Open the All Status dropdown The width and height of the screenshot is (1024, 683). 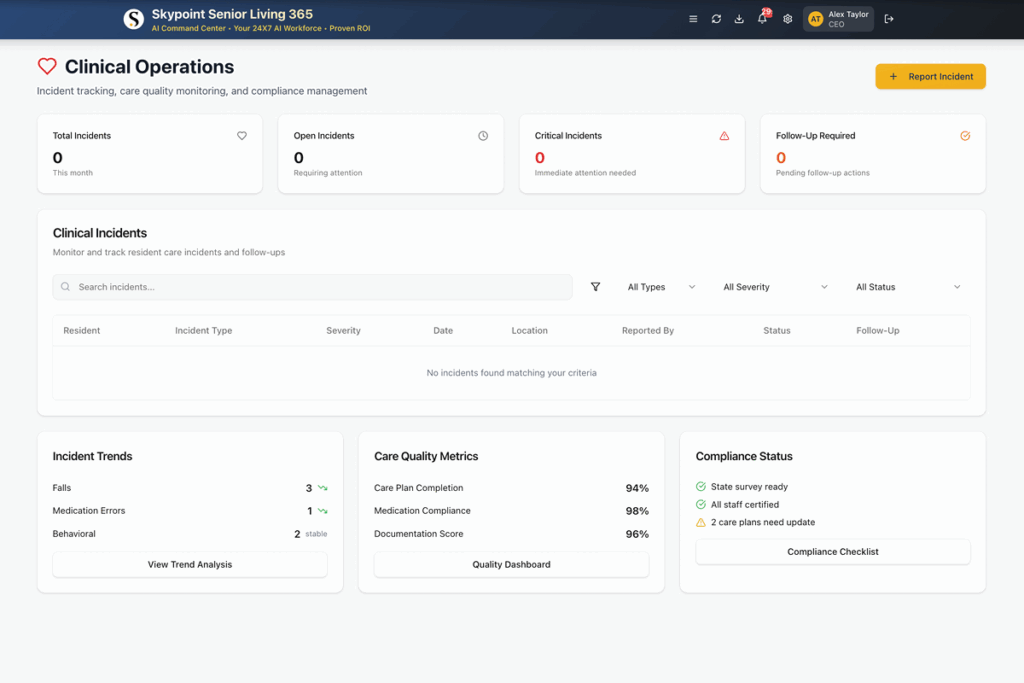tap(908, 287)
